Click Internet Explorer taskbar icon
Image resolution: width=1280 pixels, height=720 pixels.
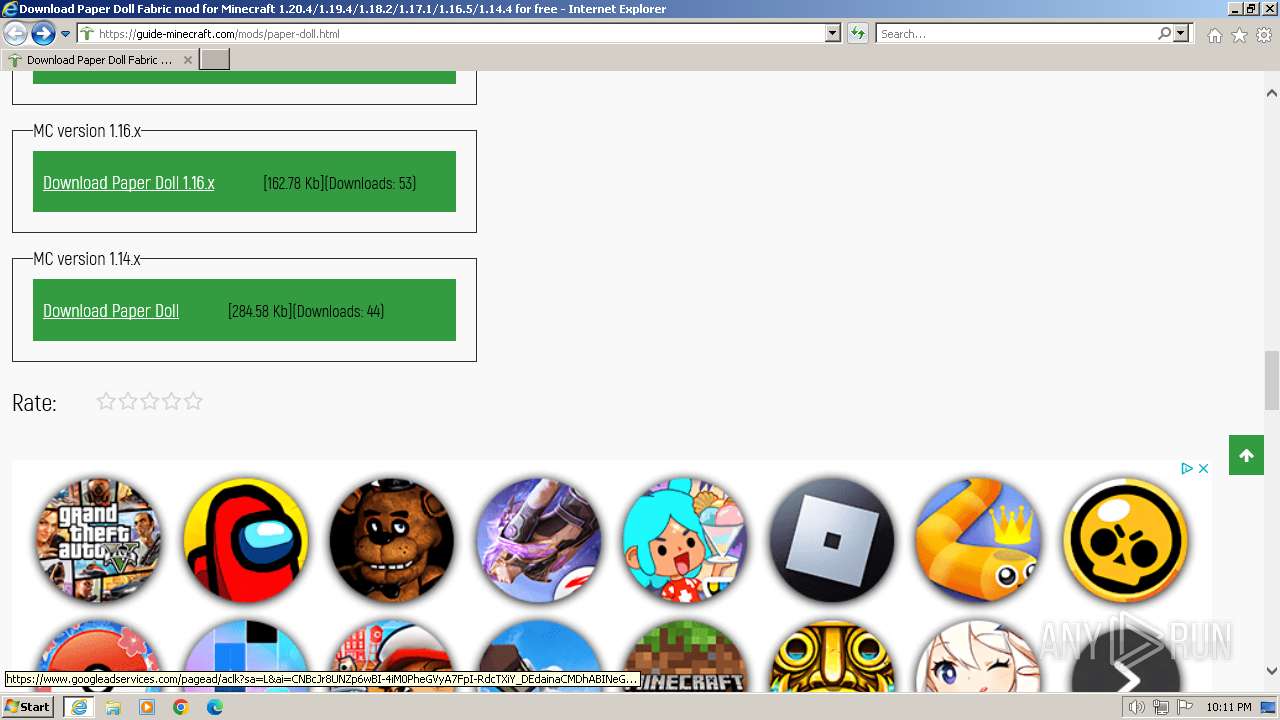click(78, 707)
